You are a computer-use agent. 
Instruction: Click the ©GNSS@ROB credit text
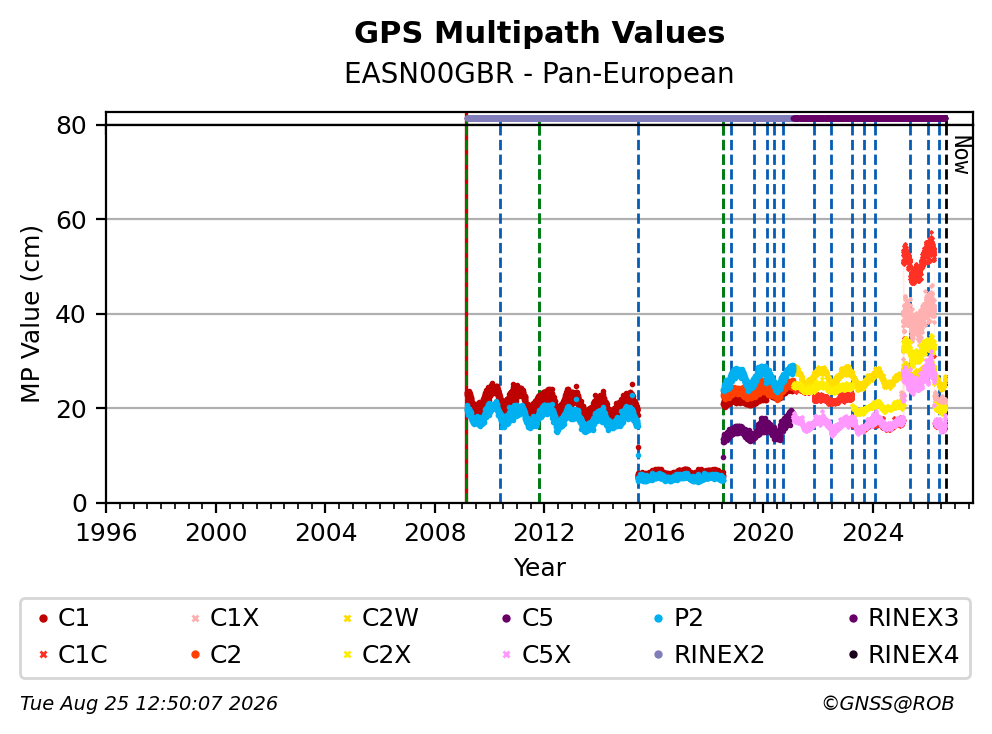(888, 703)
